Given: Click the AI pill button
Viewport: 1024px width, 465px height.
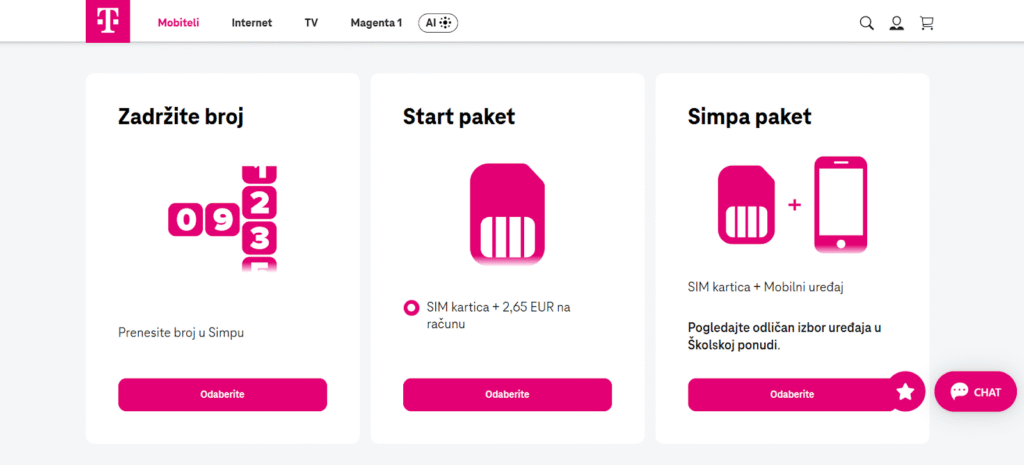Looking at the screenshot, I should pos(438,23).
